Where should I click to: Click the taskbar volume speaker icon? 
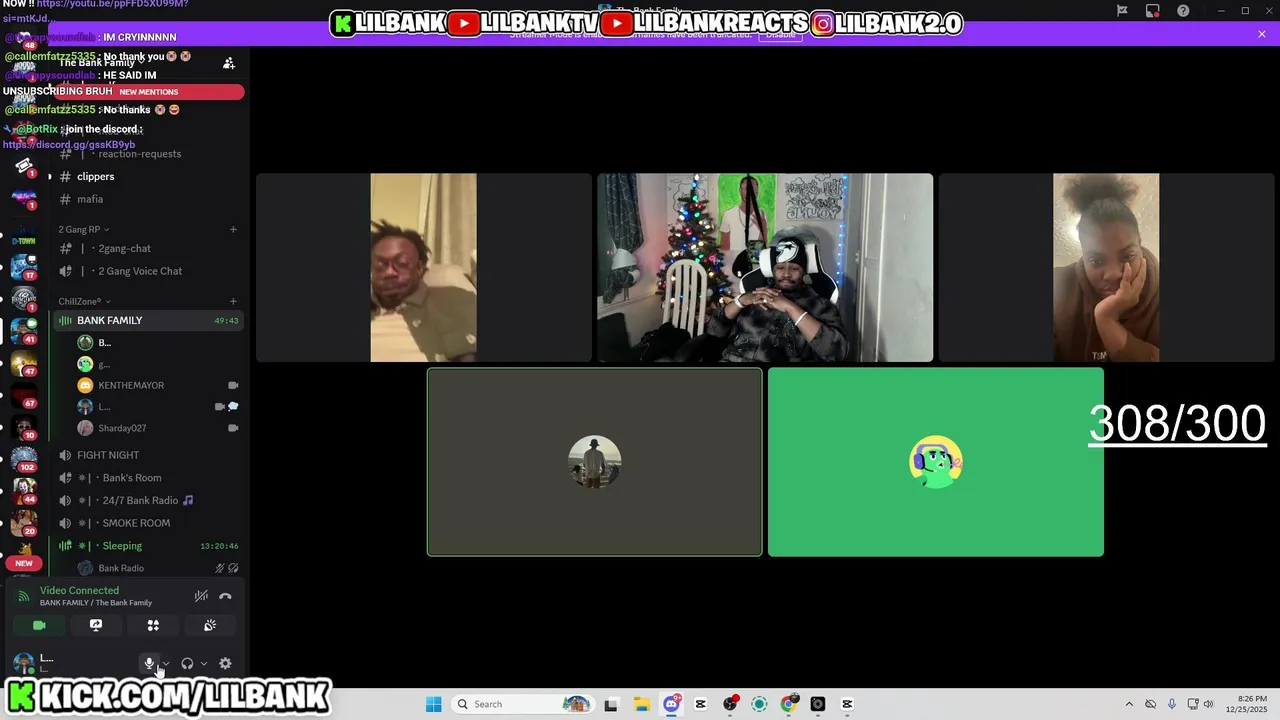click(x=1208, y=704)
